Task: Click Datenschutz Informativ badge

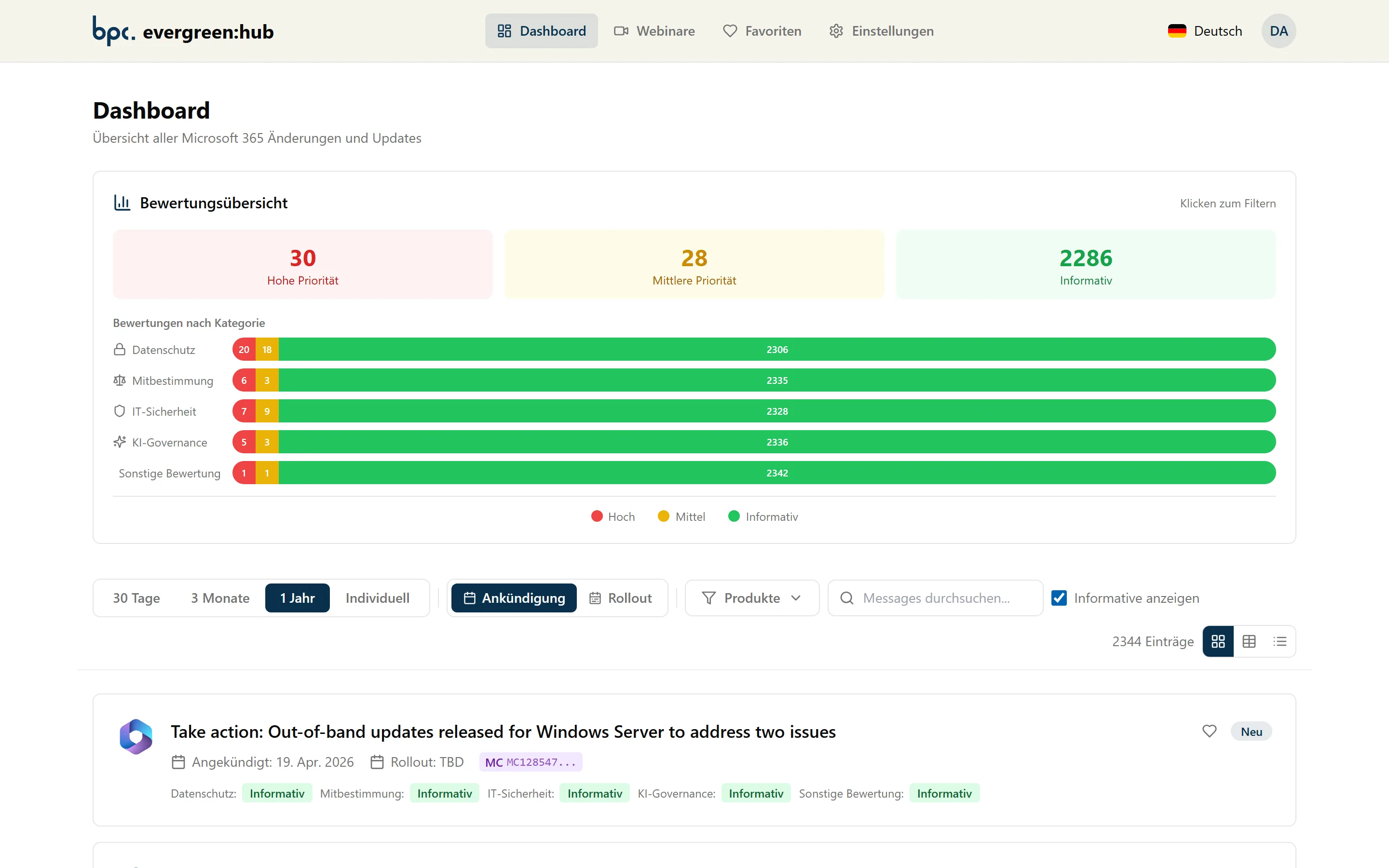Action: pyautogui.click(x=277, y=793)
